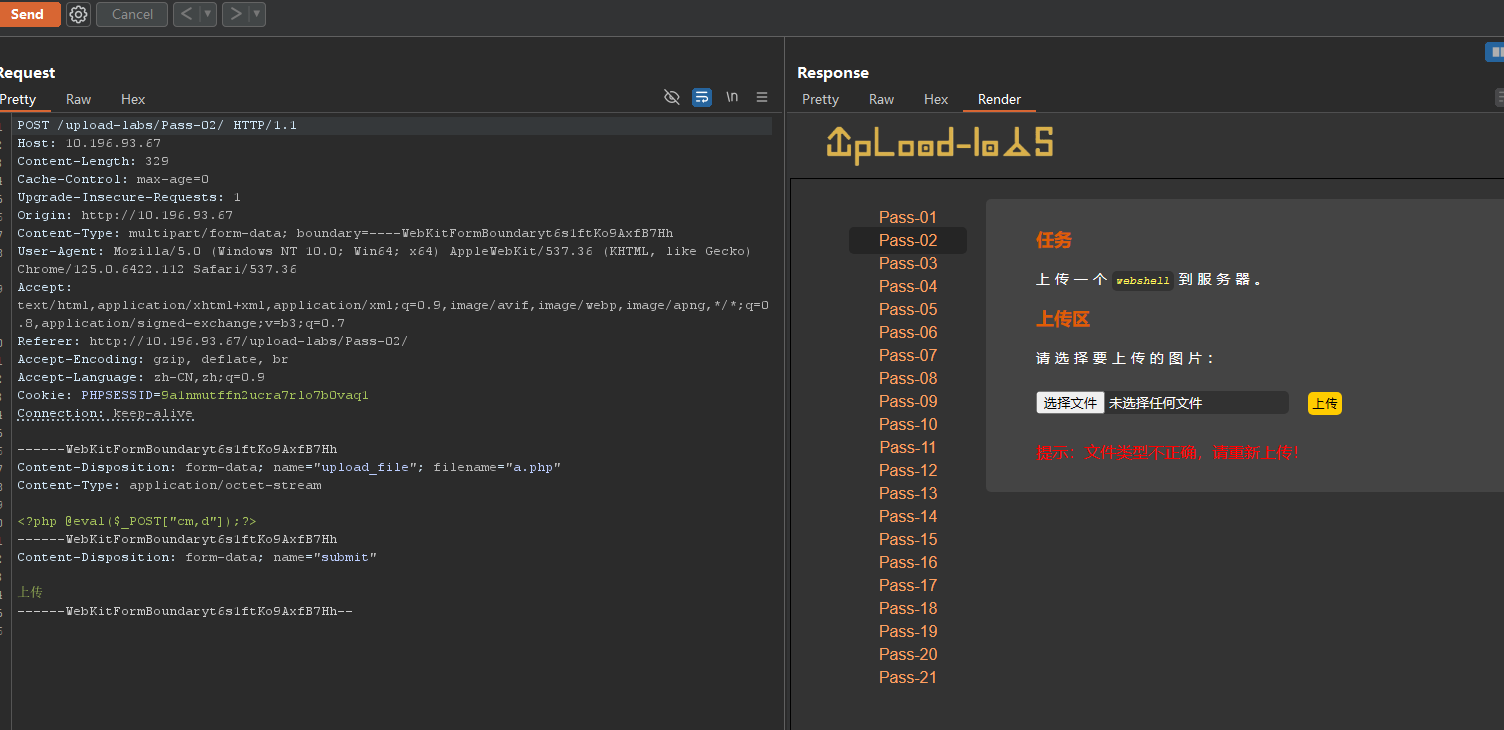The image size is (1504, 730).
Task: Open the request settings gear icon
Action: (x=78, y=14)
